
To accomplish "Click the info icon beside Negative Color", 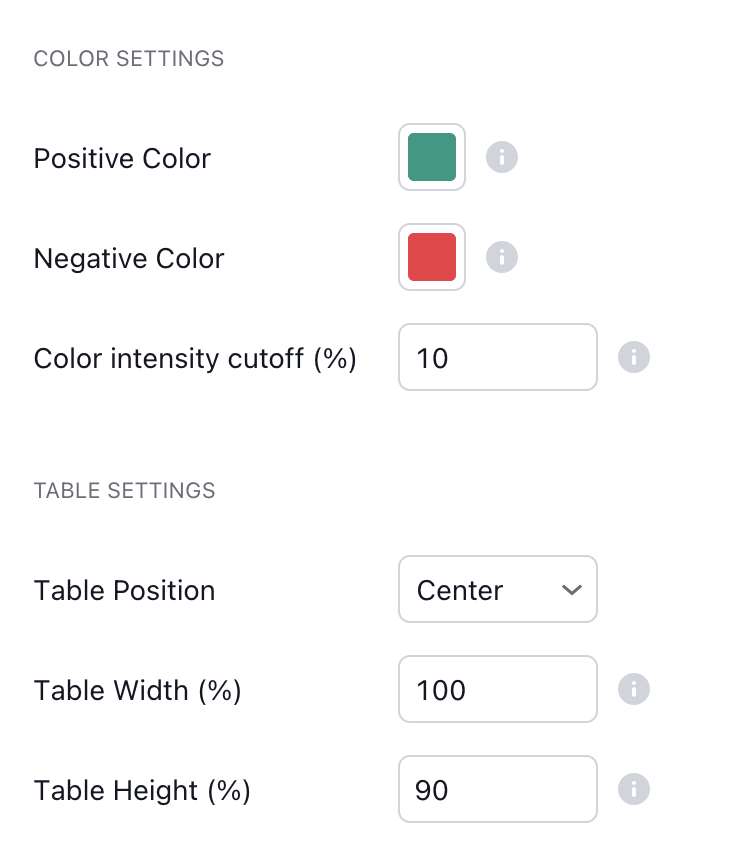I will pos(502,257).
